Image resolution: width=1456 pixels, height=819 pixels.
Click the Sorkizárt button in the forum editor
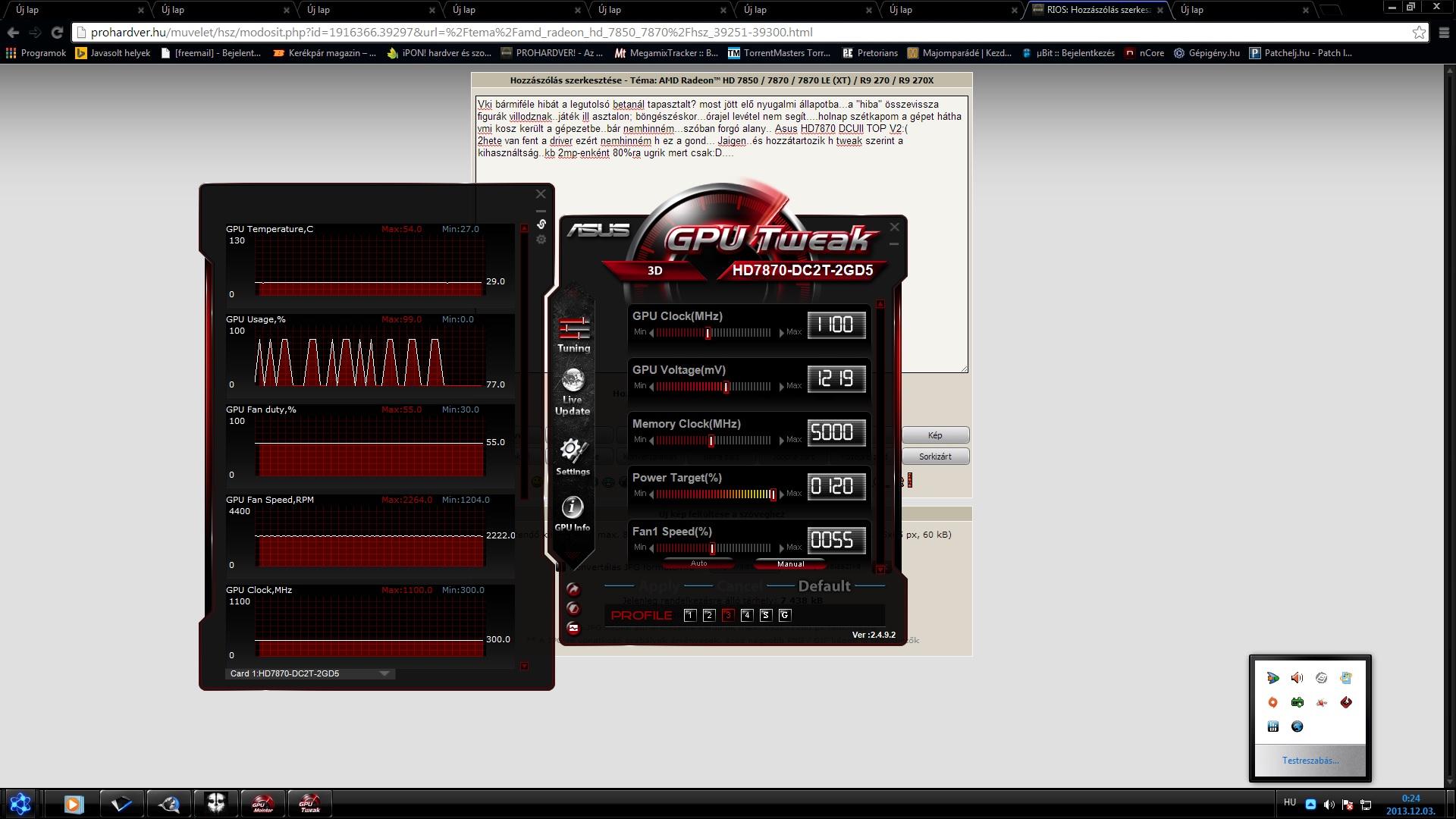coord(935,457)
